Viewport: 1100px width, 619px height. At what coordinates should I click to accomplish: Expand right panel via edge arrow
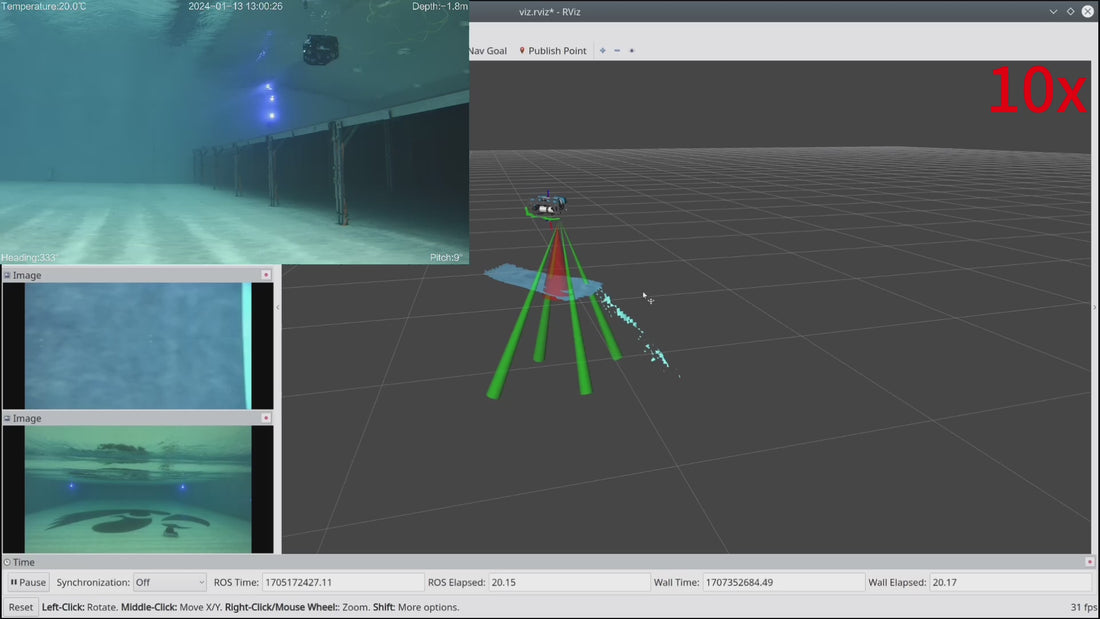pyautogui.click(x=1095, y=307)
